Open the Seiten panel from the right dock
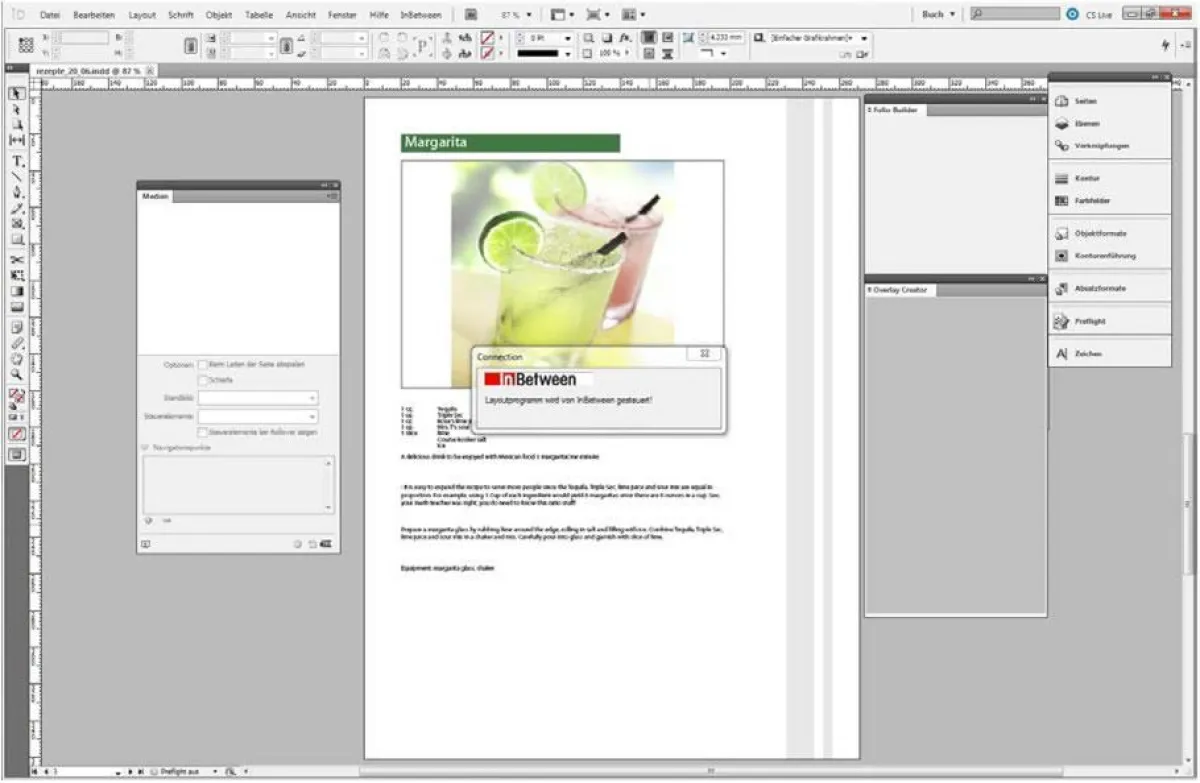The width and height of the screenshot is (1200, 783). coord(1085,100)
